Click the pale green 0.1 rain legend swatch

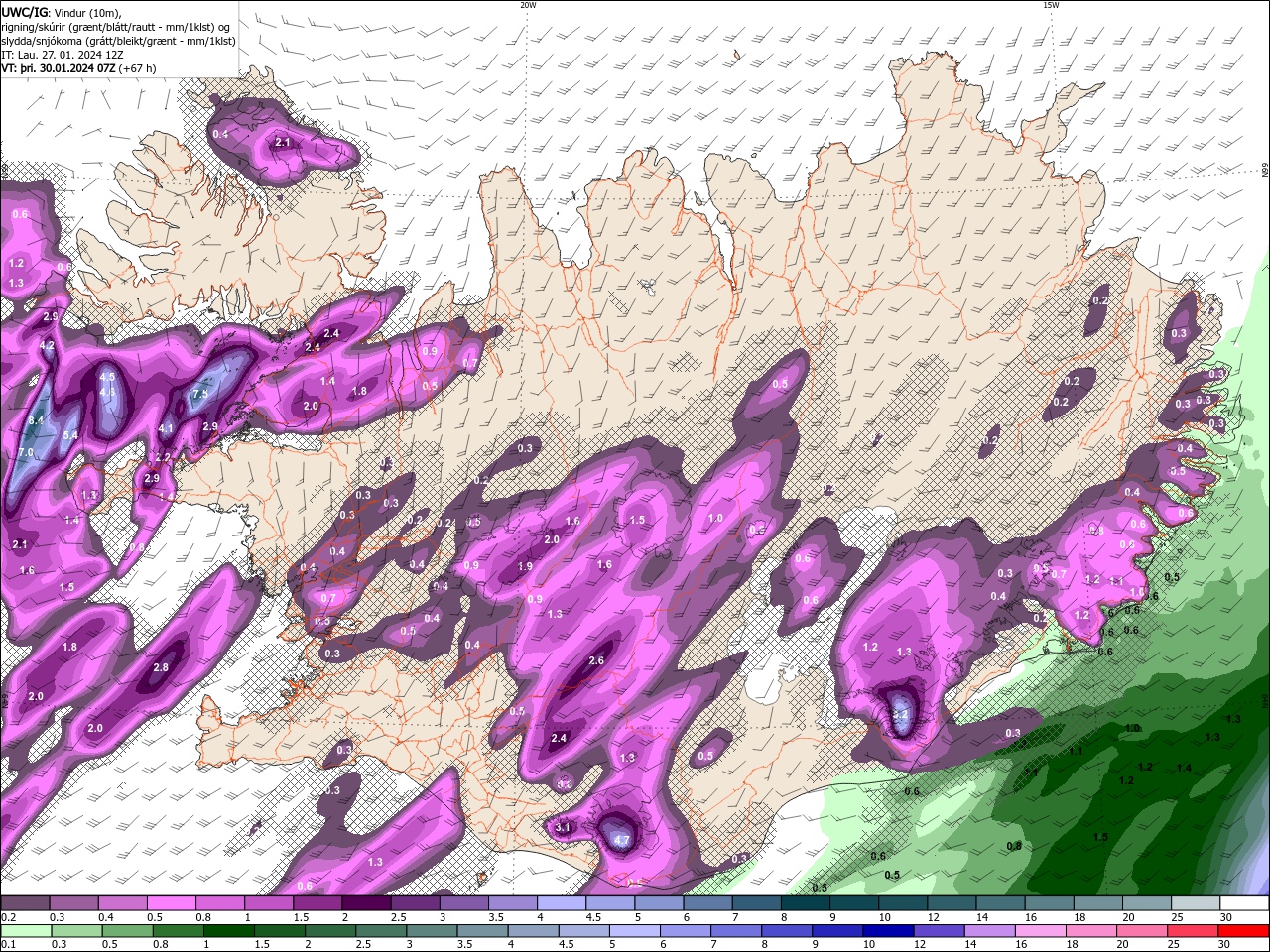click(26, 931)
